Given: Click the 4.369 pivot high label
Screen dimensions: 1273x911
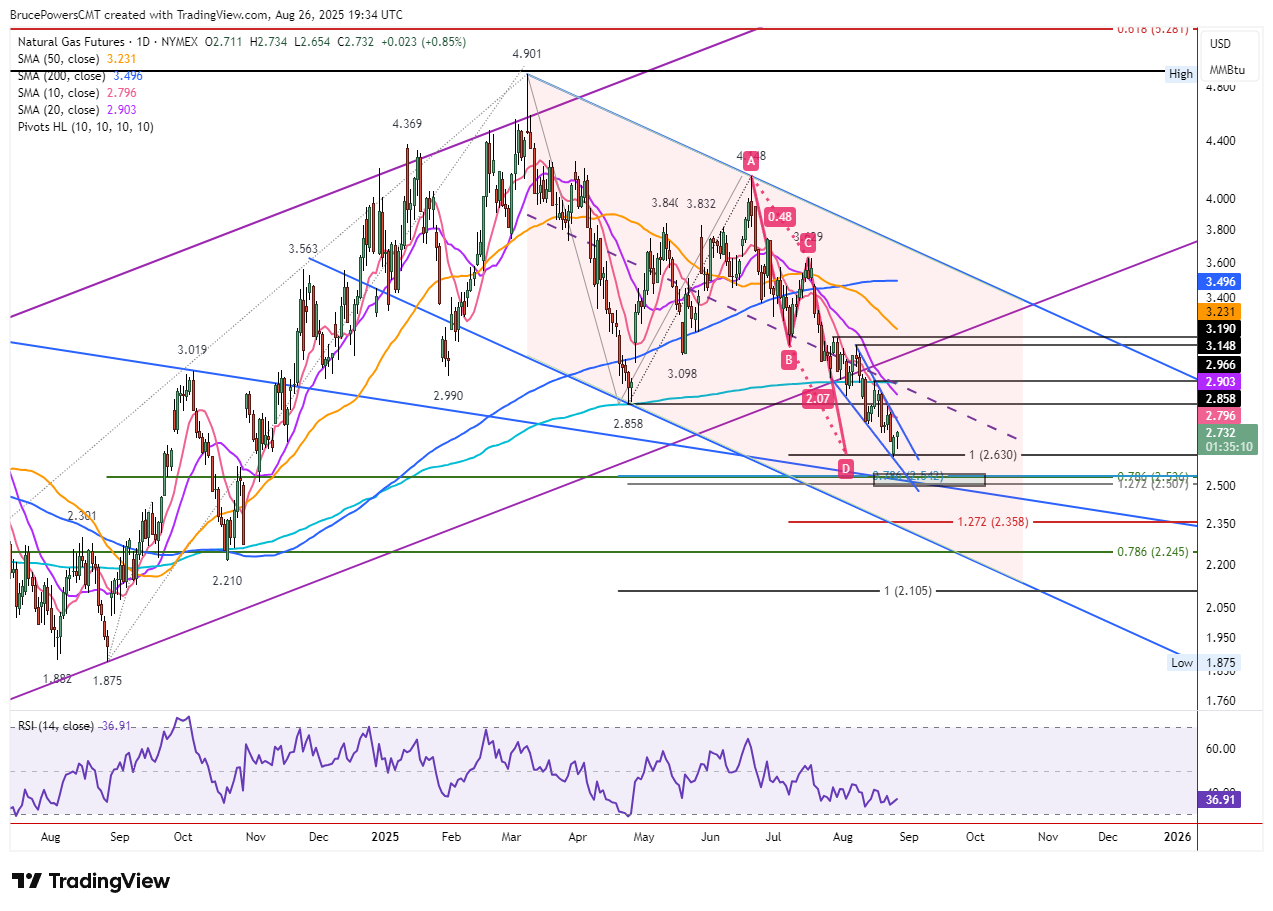Looking at the screenshot, I should pos(407,124).
